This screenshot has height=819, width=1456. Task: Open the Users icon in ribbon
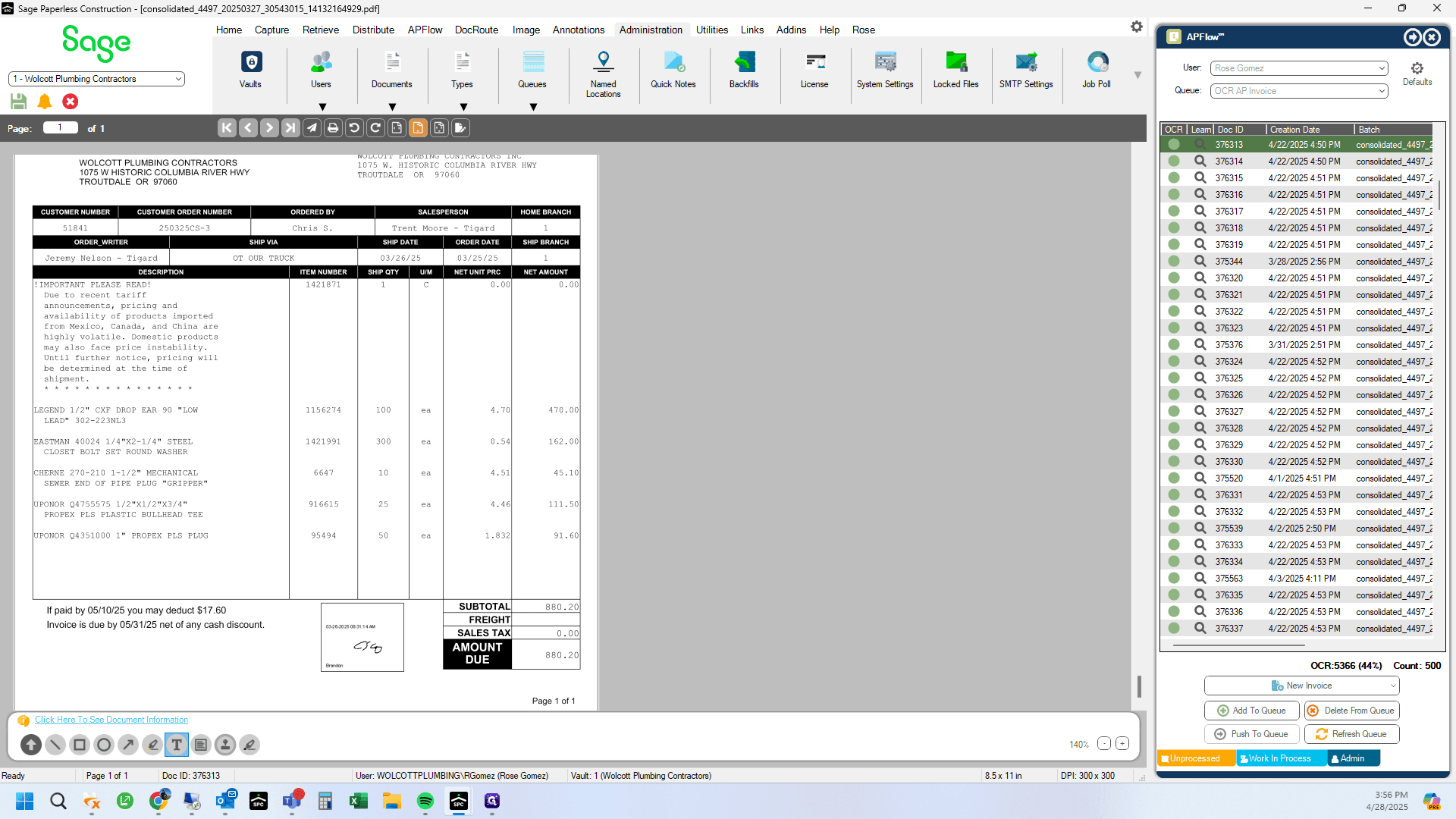coord(321,69)
